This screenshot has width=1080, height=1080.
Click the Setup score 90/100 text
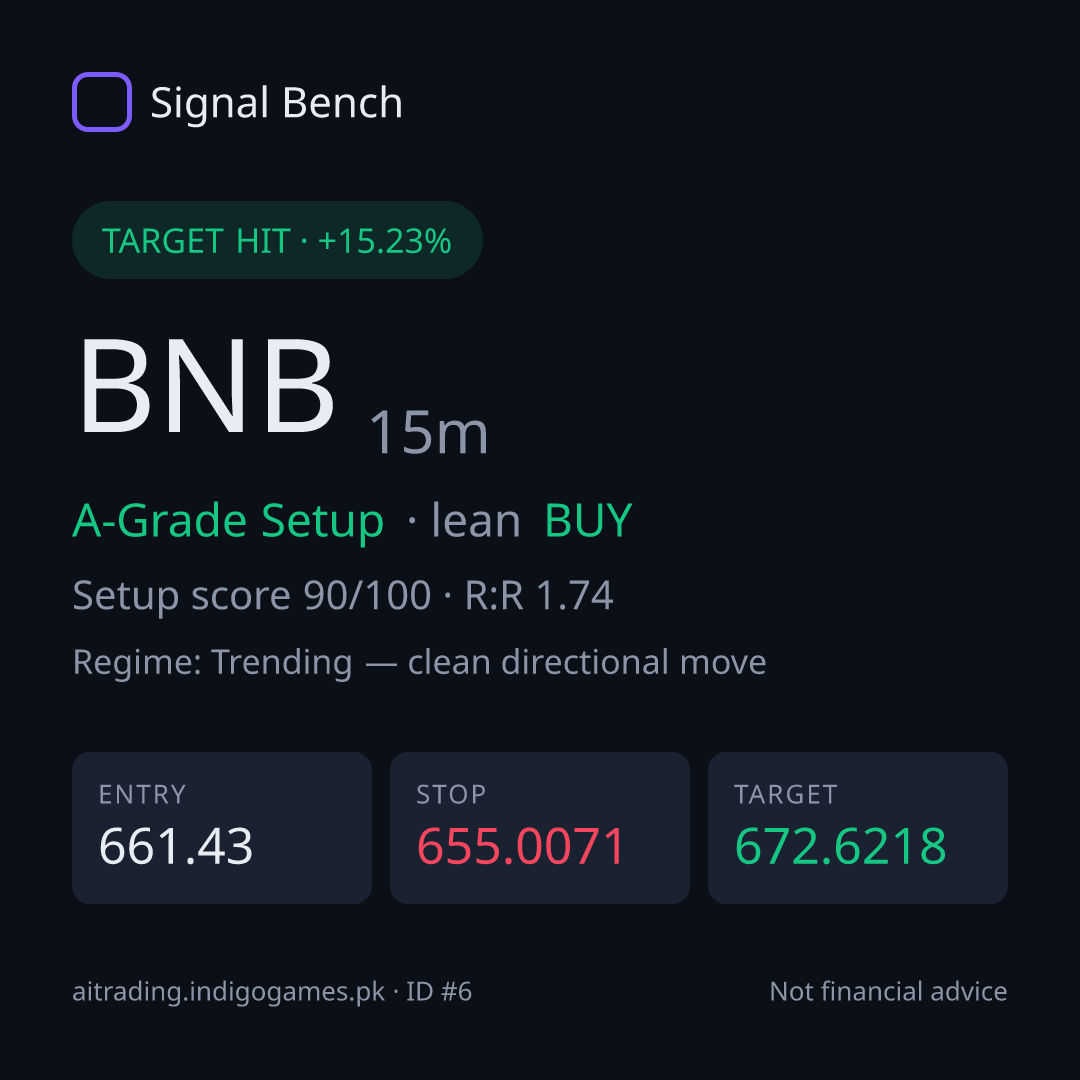pos(251,596)
